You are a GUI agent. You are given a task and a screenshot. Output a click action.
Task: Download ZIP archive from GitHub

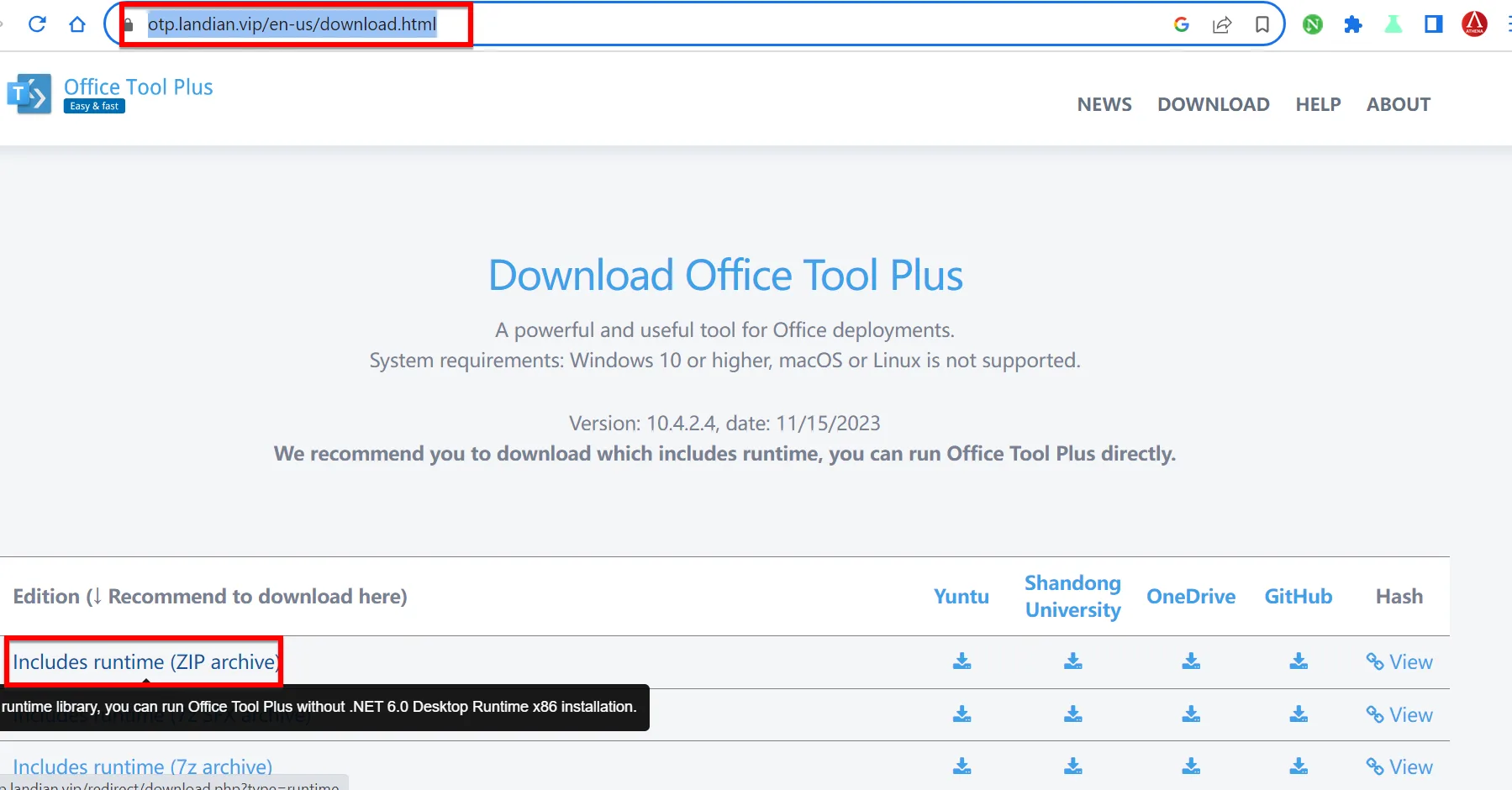1299,661
